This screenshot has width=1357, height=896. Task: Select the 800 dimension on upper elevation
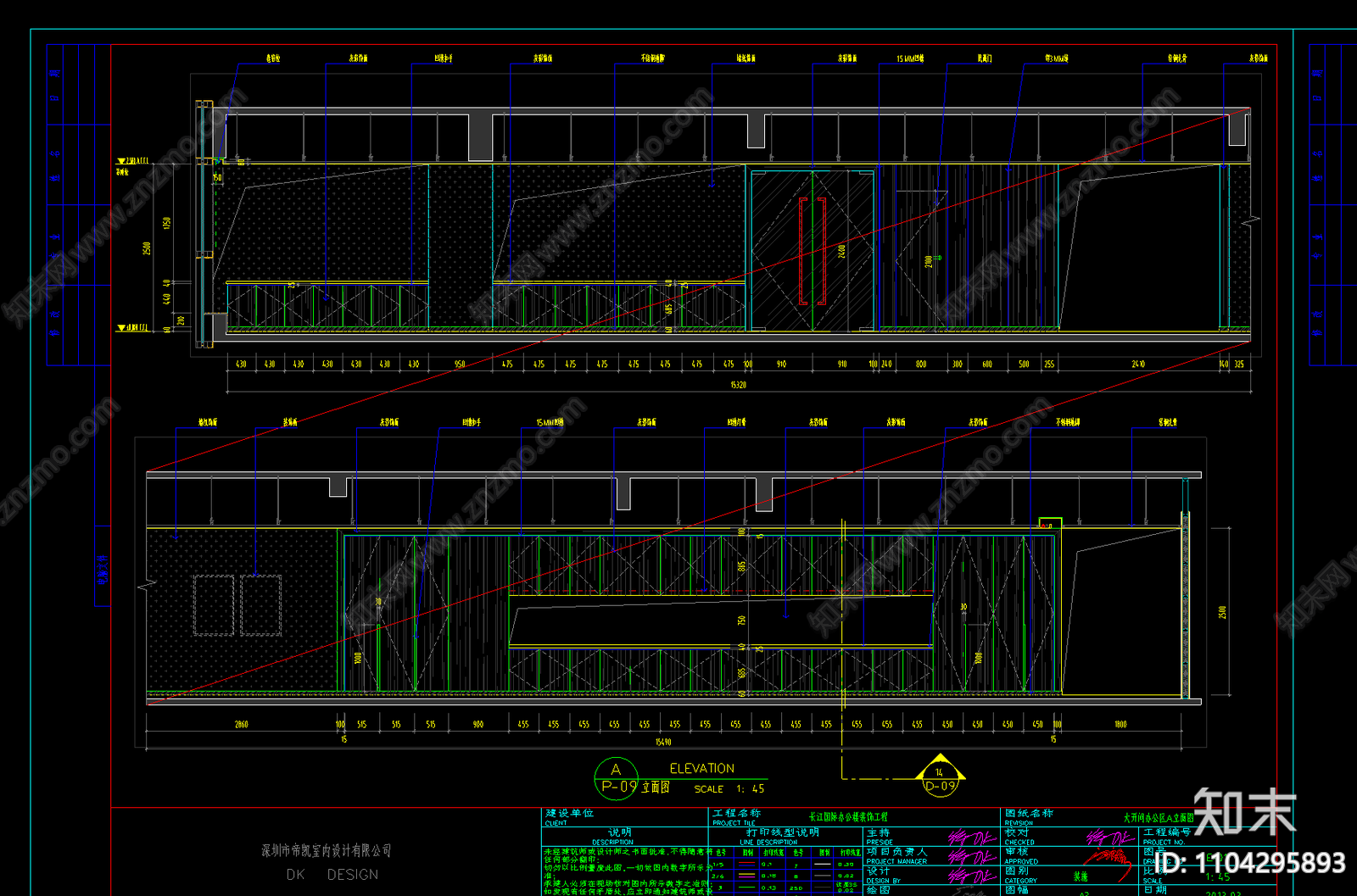(x=921, y=365)
